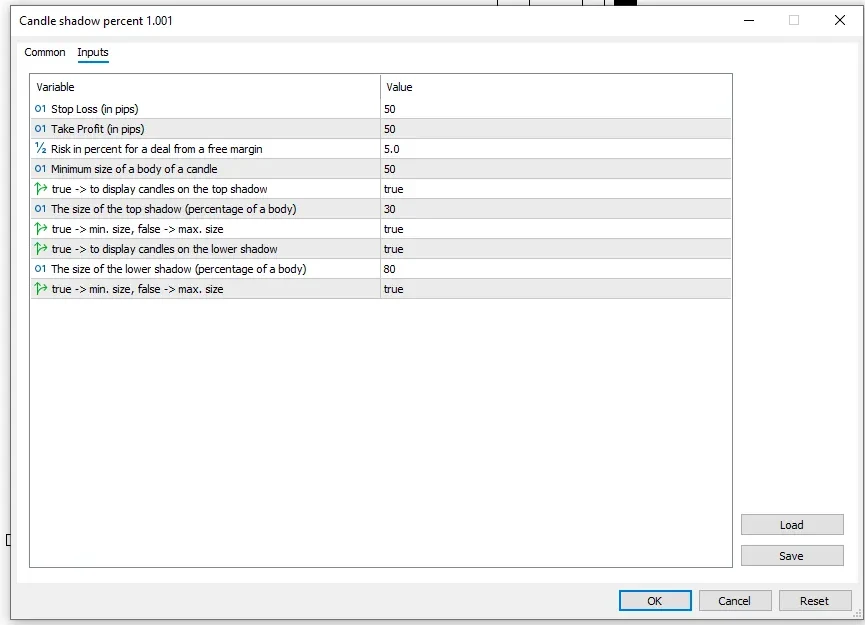Close the Candle shadow percent dialog
Image resolution: width=865 pixels, height=625 pixels.
tap(840, 20)
